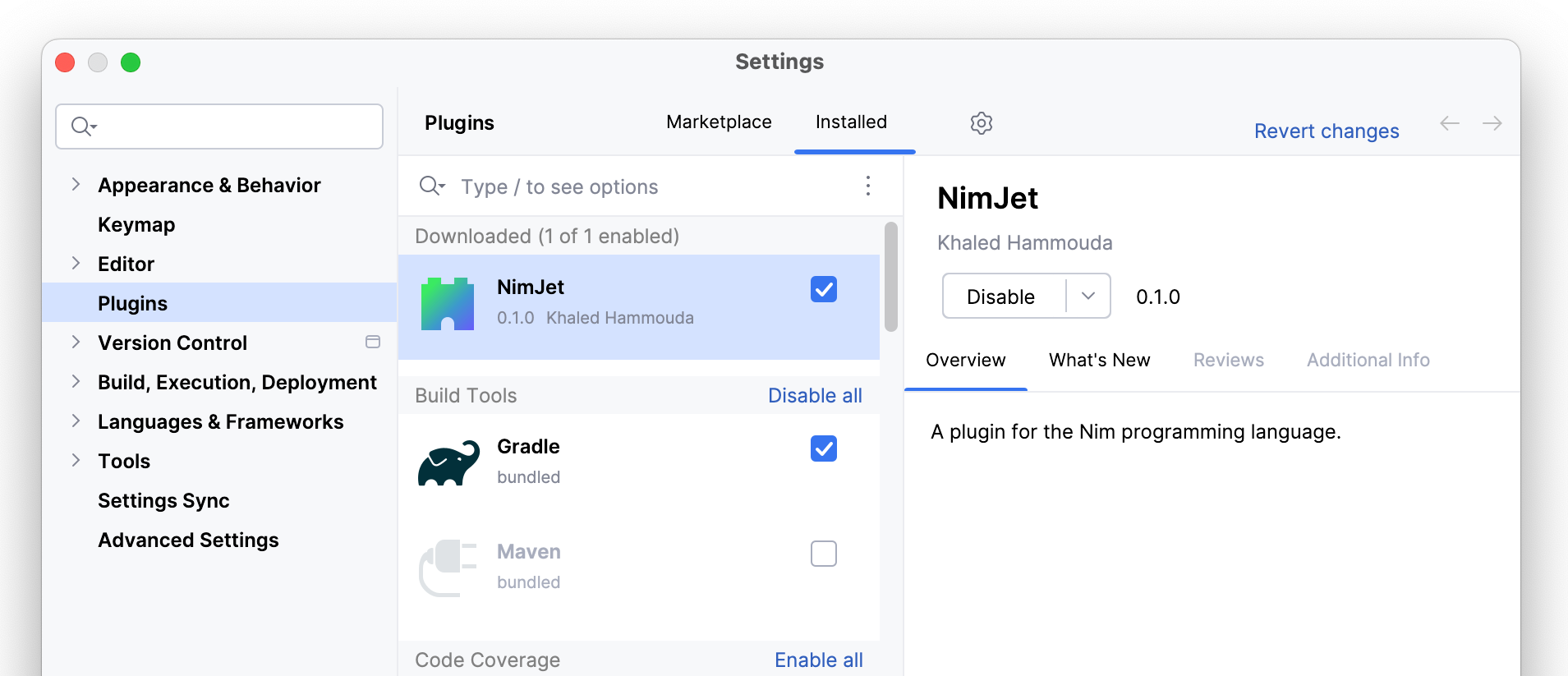The width and height of the screenshot is (1568, 676).
Task: Click the Maven plug icon
Action: [448, 568]
